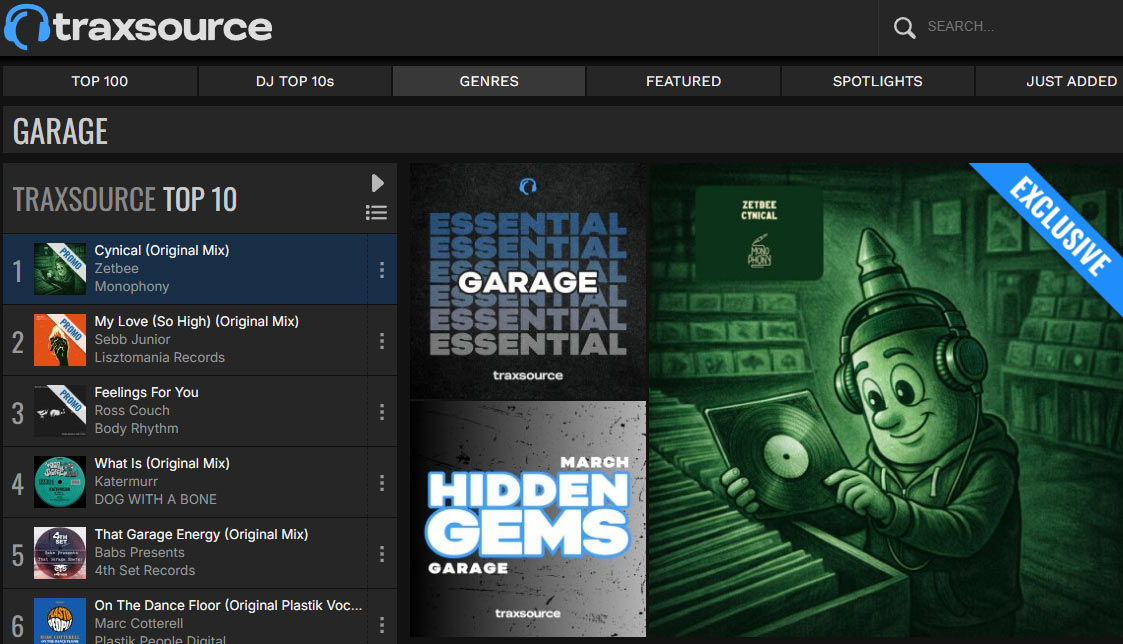Select track title What Is (Original Mix)
The image size is (1123, 644).
click(x=161, y=463)
